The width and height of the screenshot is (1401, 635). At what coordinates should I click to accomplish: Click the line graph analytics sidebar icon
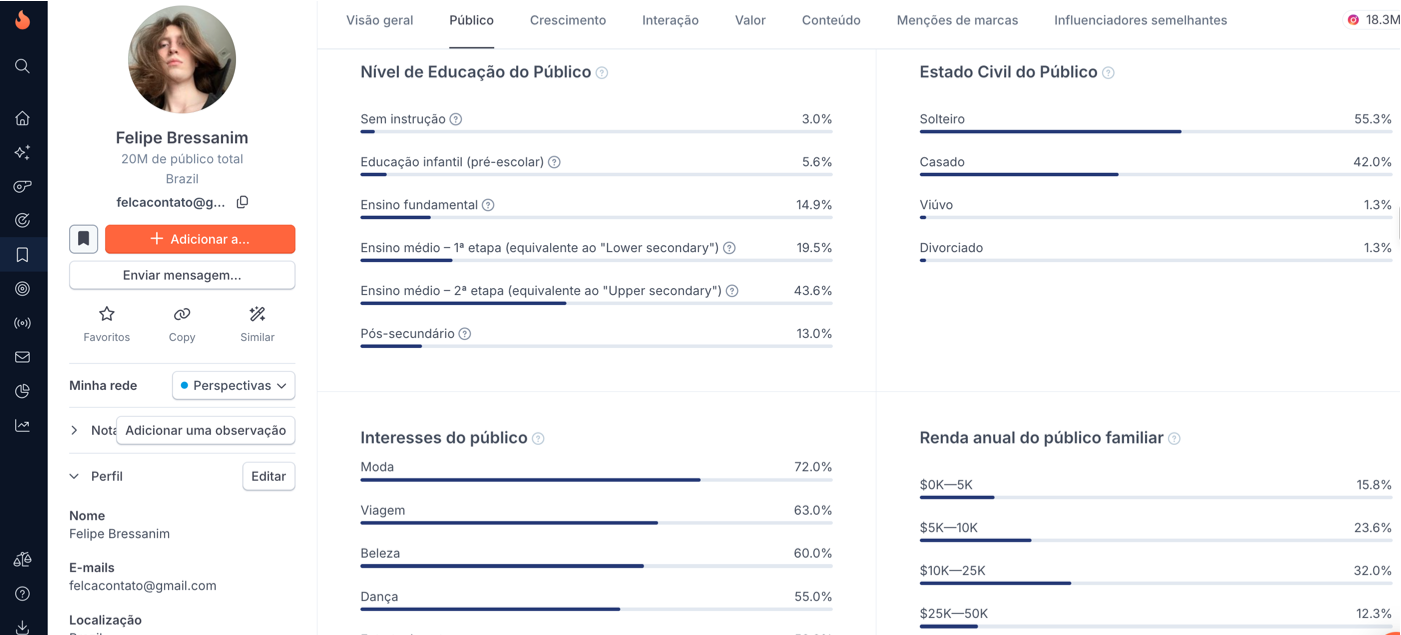tap(22, 425)
